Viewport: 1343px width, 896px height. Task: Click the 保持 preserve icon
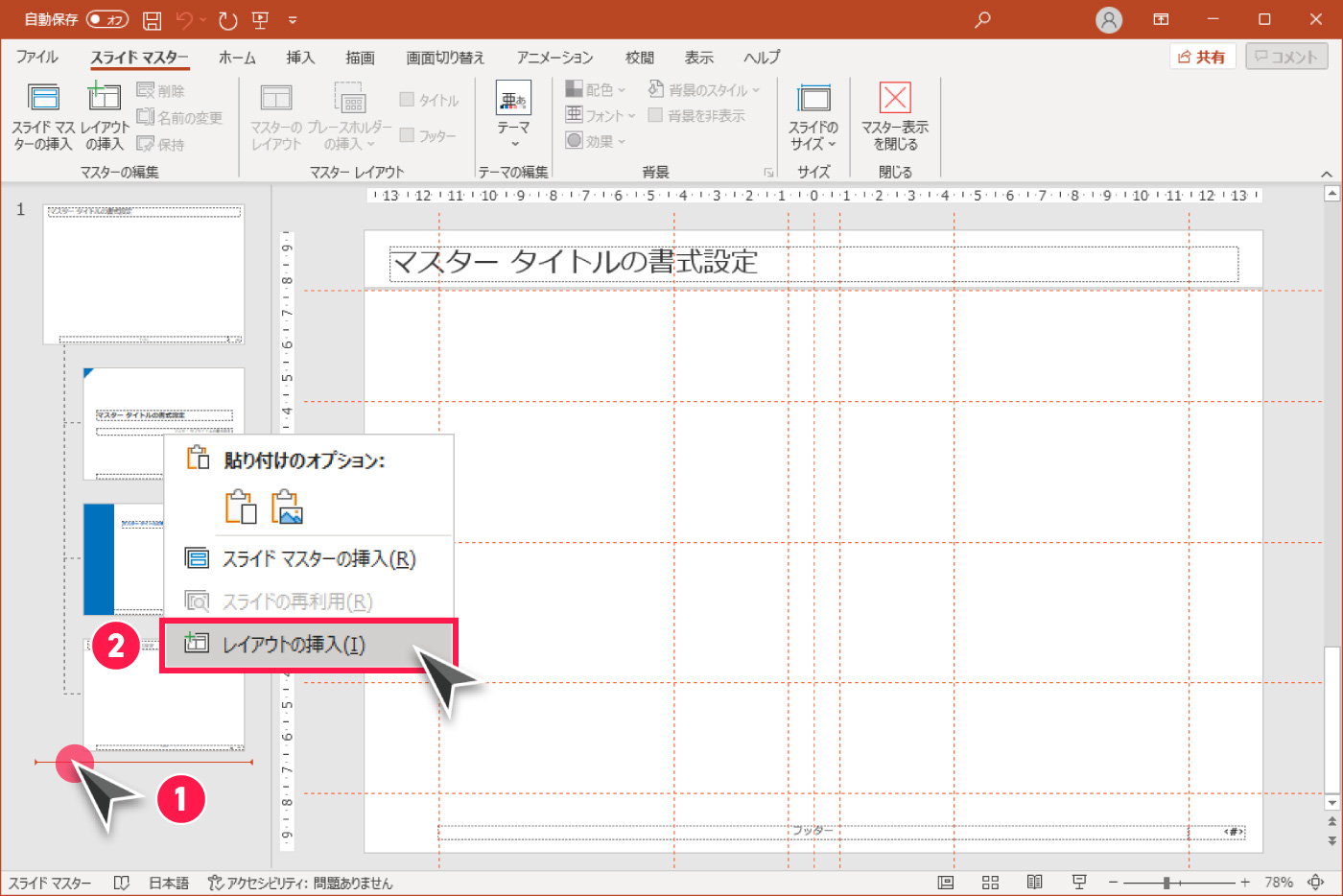[x=146, y=144]
